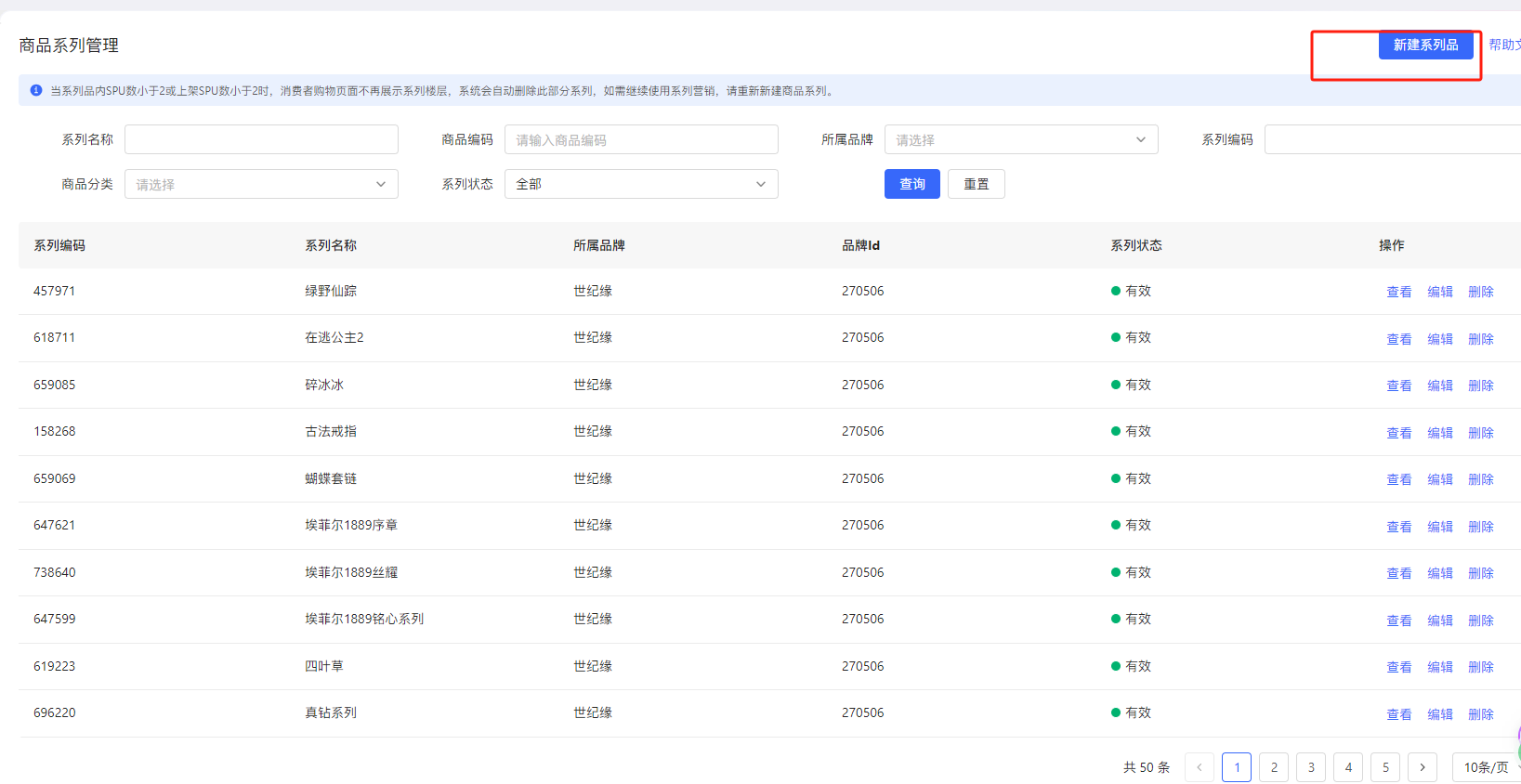The width and height of the screenshot is (1521, 784).
Task: Click the 新建系列品 button
Action: tap(1424, 45)
